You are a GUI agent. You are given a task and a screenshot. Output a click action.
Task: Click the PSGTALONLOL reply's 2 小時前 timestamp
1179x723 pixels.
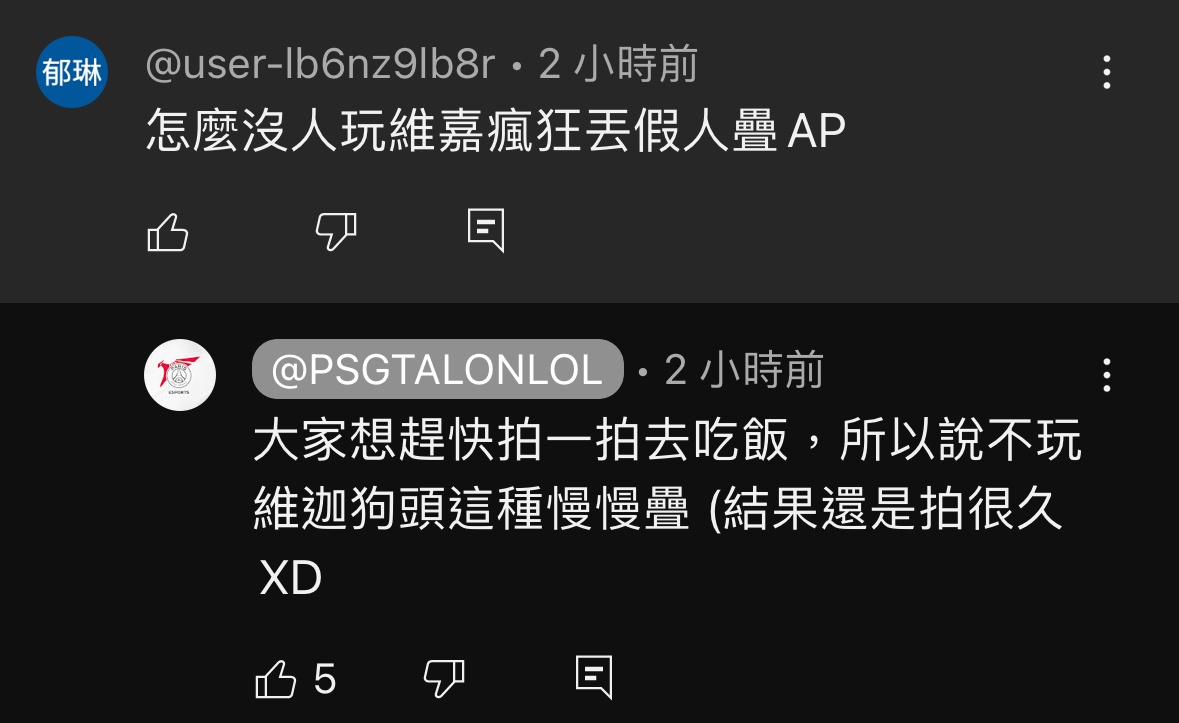pyautogui.click(x=744, y=370)
